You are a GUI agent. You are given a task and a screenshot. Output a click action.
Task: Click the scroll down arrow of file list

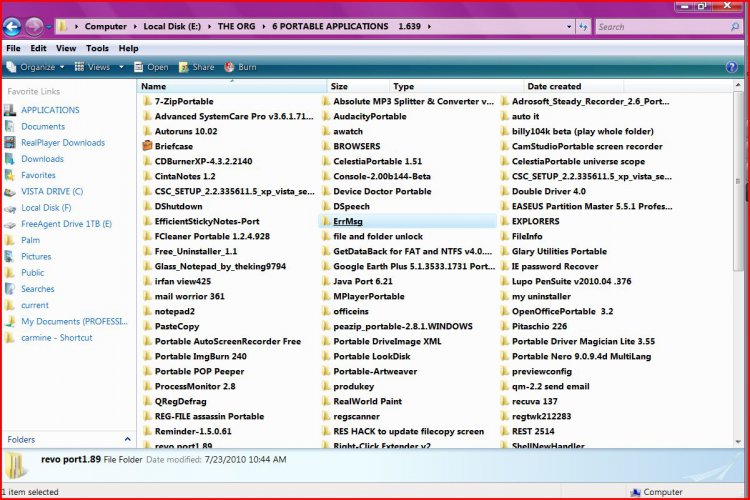click(738, 442)
